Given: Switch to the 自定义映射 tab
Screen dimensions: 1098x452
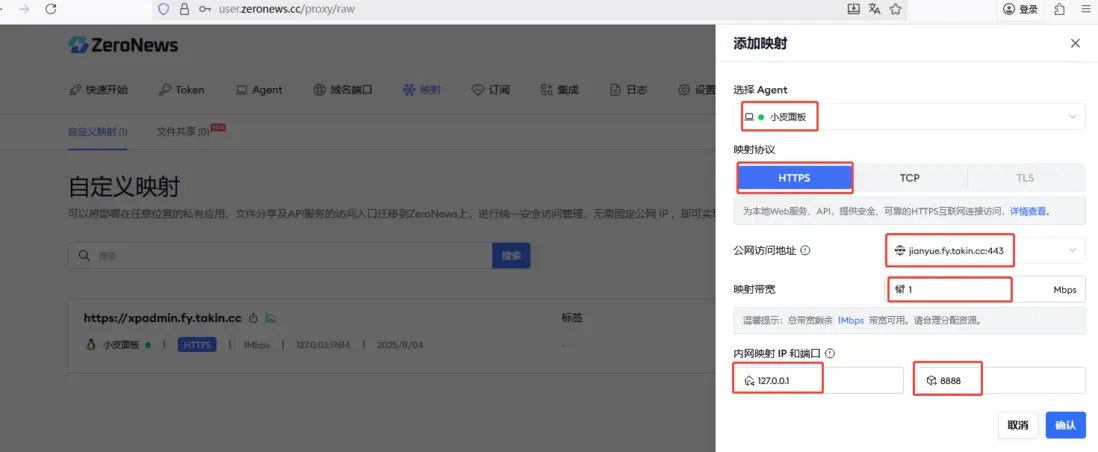Looking at the screenshot, I should [x=97, y=131].
